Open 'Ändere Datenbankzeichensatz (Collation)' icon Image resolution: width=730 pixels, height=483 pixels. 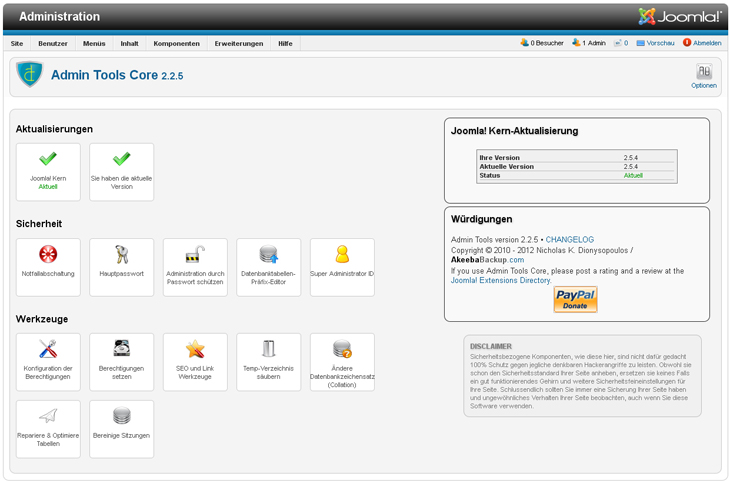click(342, 362)
